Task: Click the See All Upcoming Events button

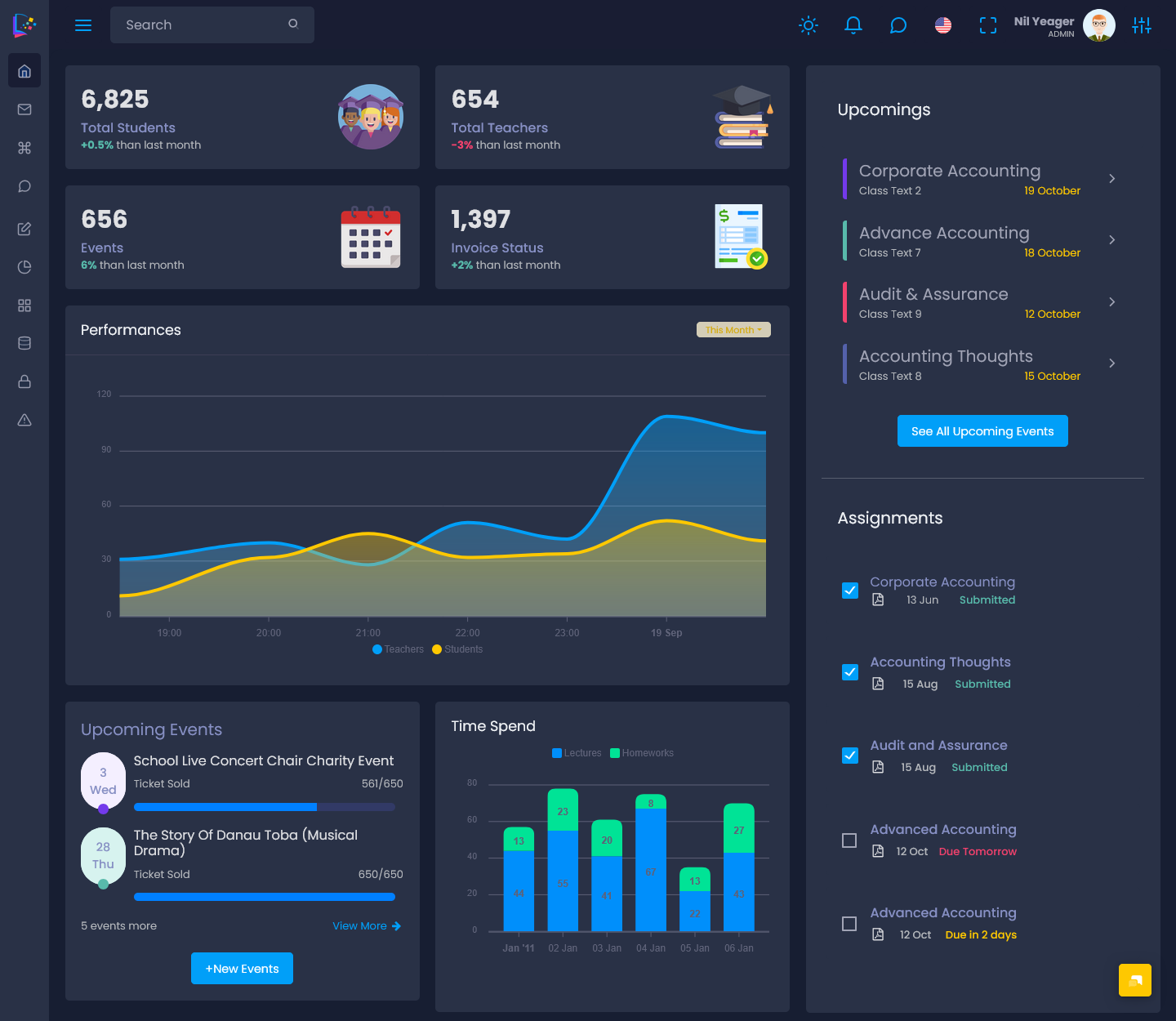Action: tap(982, 431)
